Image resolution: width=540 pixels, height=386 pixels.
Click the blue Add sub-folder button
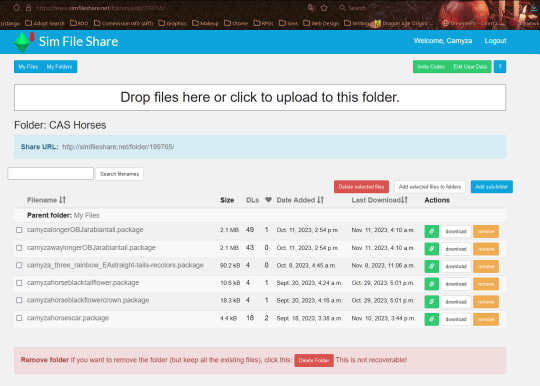[491, 187]
